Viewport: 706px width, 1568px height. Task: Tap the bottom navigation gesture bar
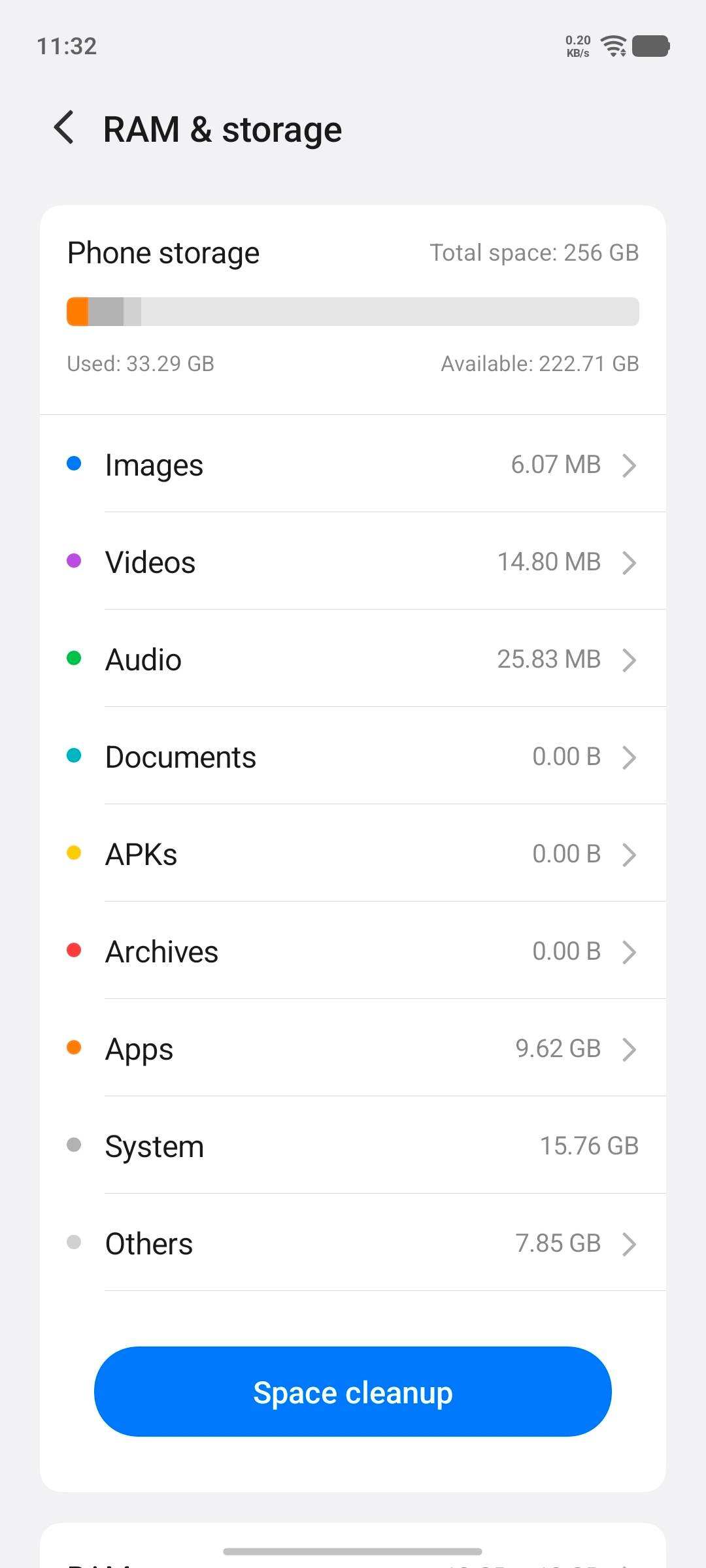pos(353,1551)
